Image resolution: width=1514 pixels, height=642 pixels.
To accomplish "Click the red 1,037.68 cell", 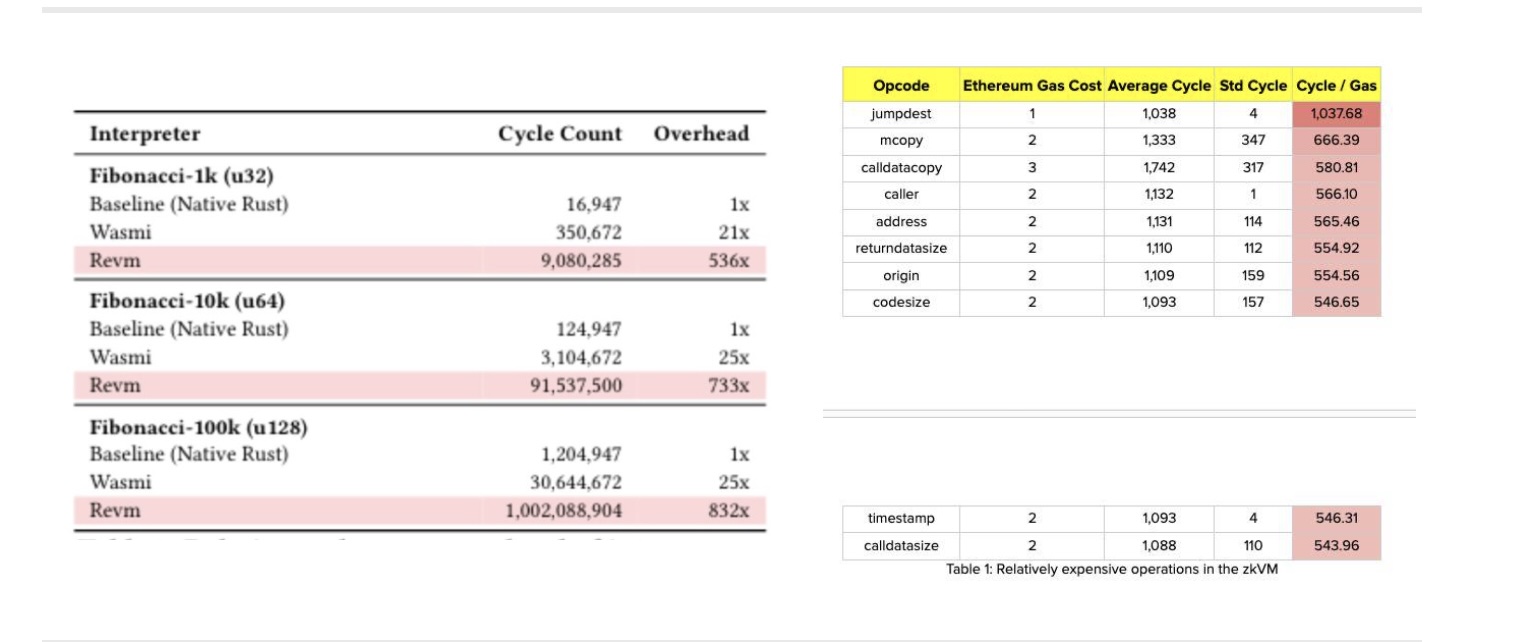I will point(1336,114).
